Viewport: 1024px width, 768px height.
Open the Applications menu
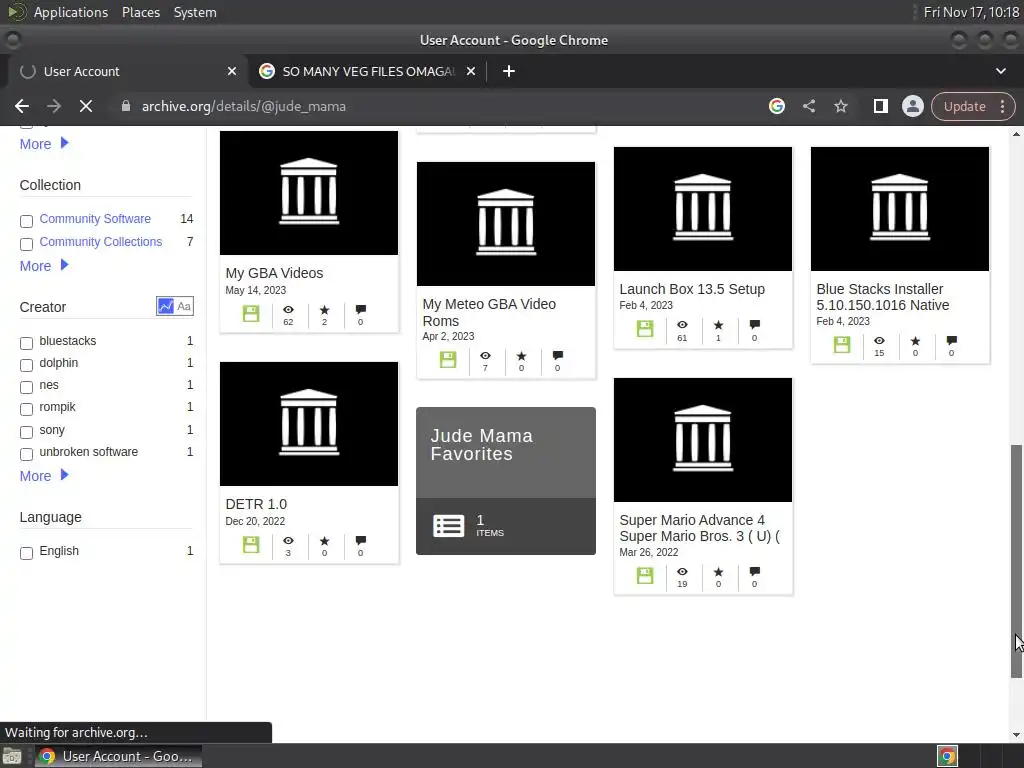click(x=71, y=12)
